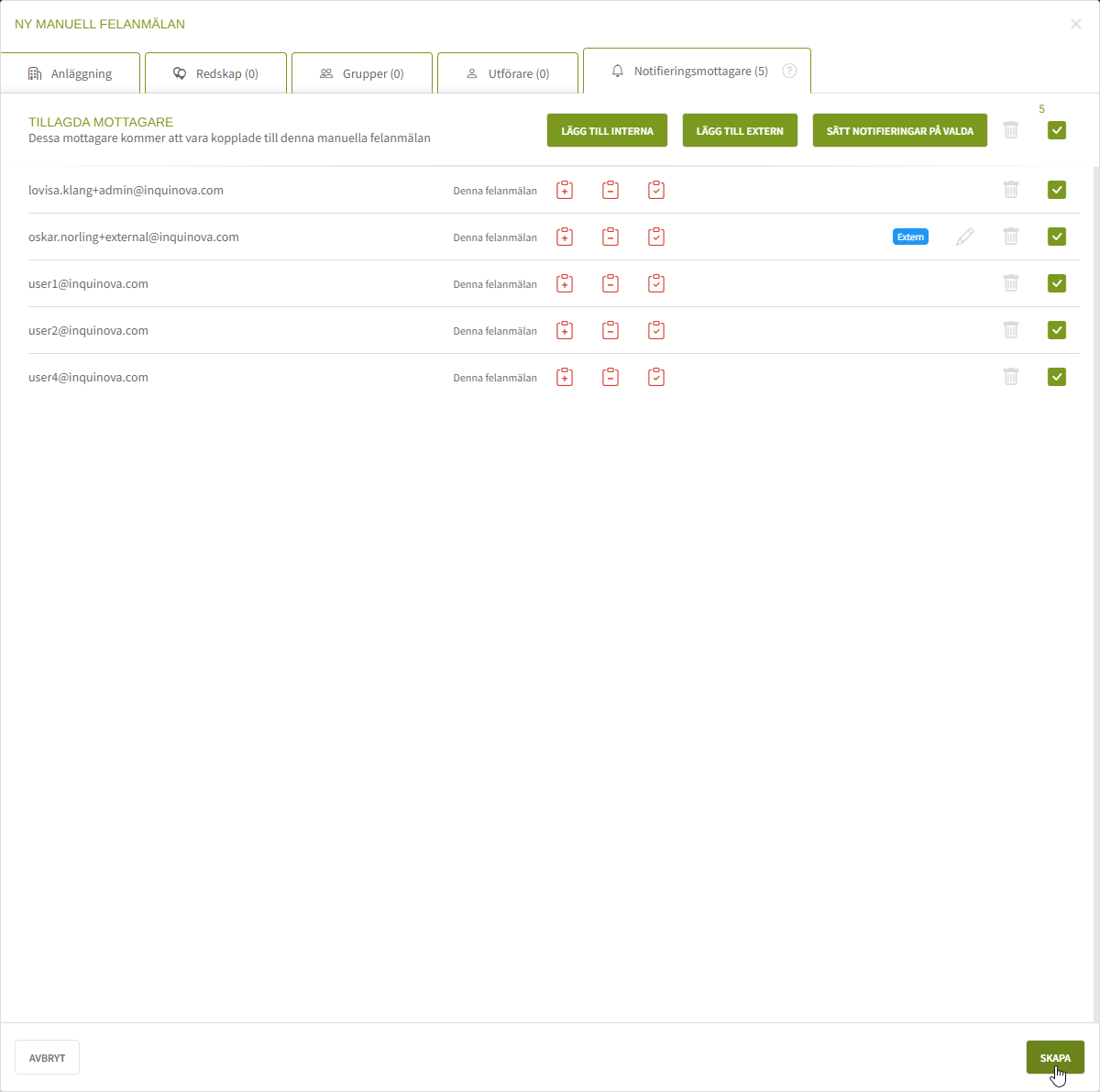This screenshot has height=1092, width=1100.
Task: Go to the Utförare (0) tab
Action: (508, 74)
